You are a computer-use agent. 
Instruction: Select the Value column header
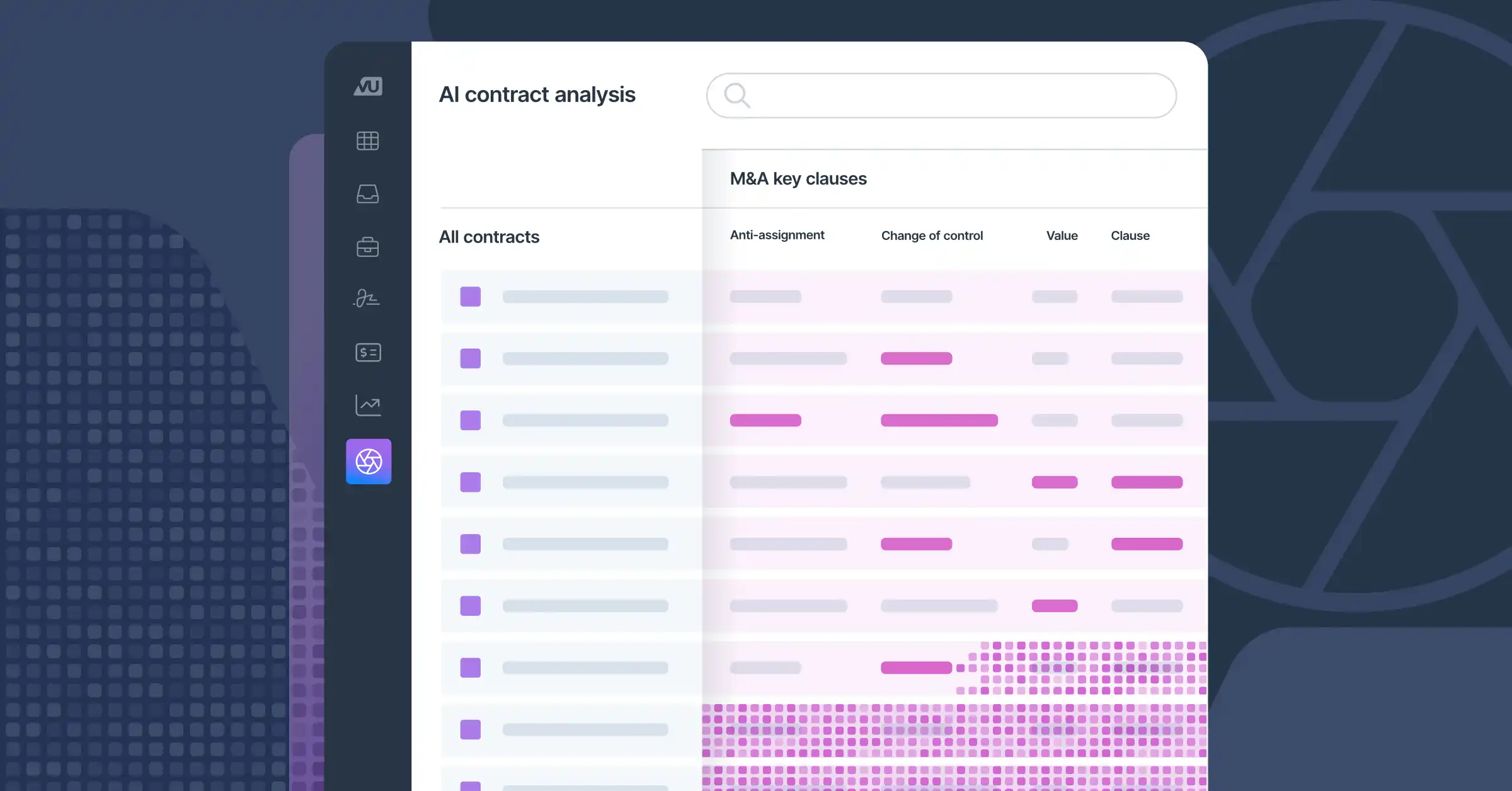(x=1062, y=236)
